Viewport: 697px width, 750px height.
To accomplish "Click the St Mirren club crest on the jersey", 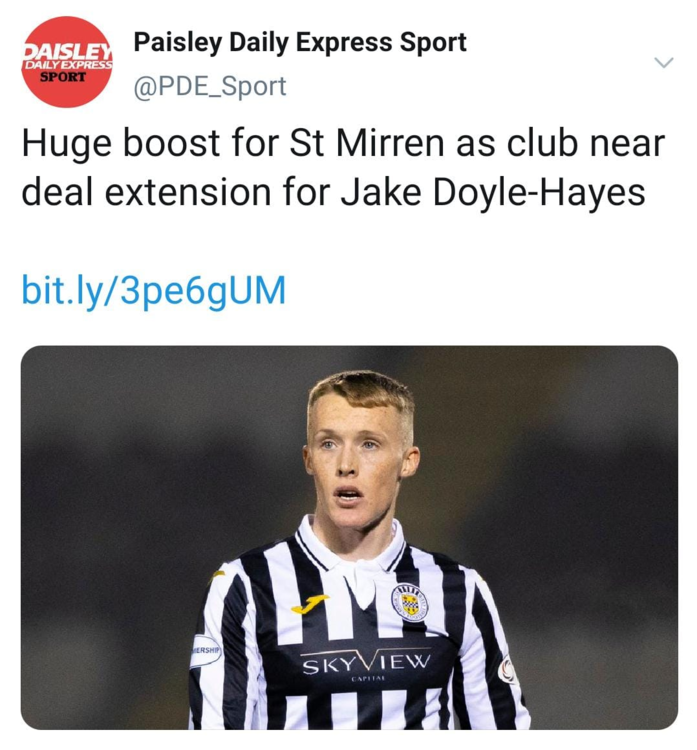I will 409,603.
